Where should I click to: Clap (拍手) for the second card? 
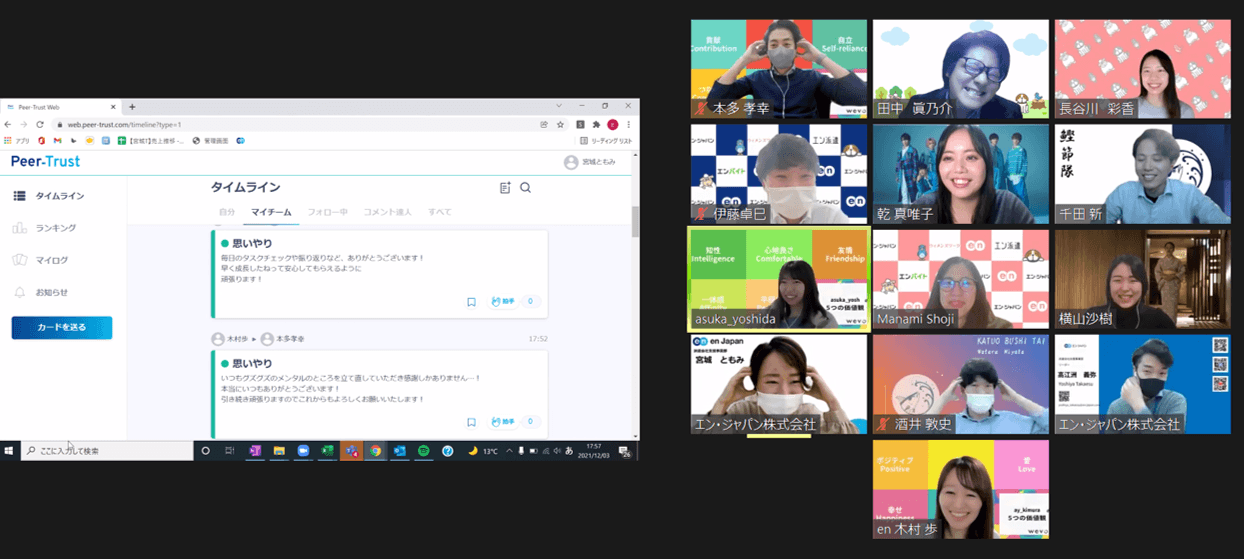pyautogui.click(x=503, y=422)
